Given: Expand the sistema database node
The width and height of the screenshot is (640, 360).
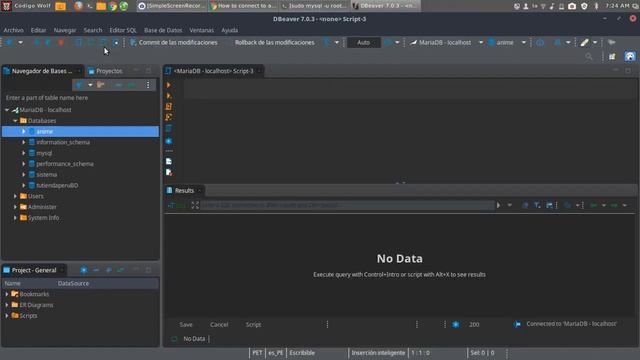Looking at the screenshot, I should (x=24, y=175).
